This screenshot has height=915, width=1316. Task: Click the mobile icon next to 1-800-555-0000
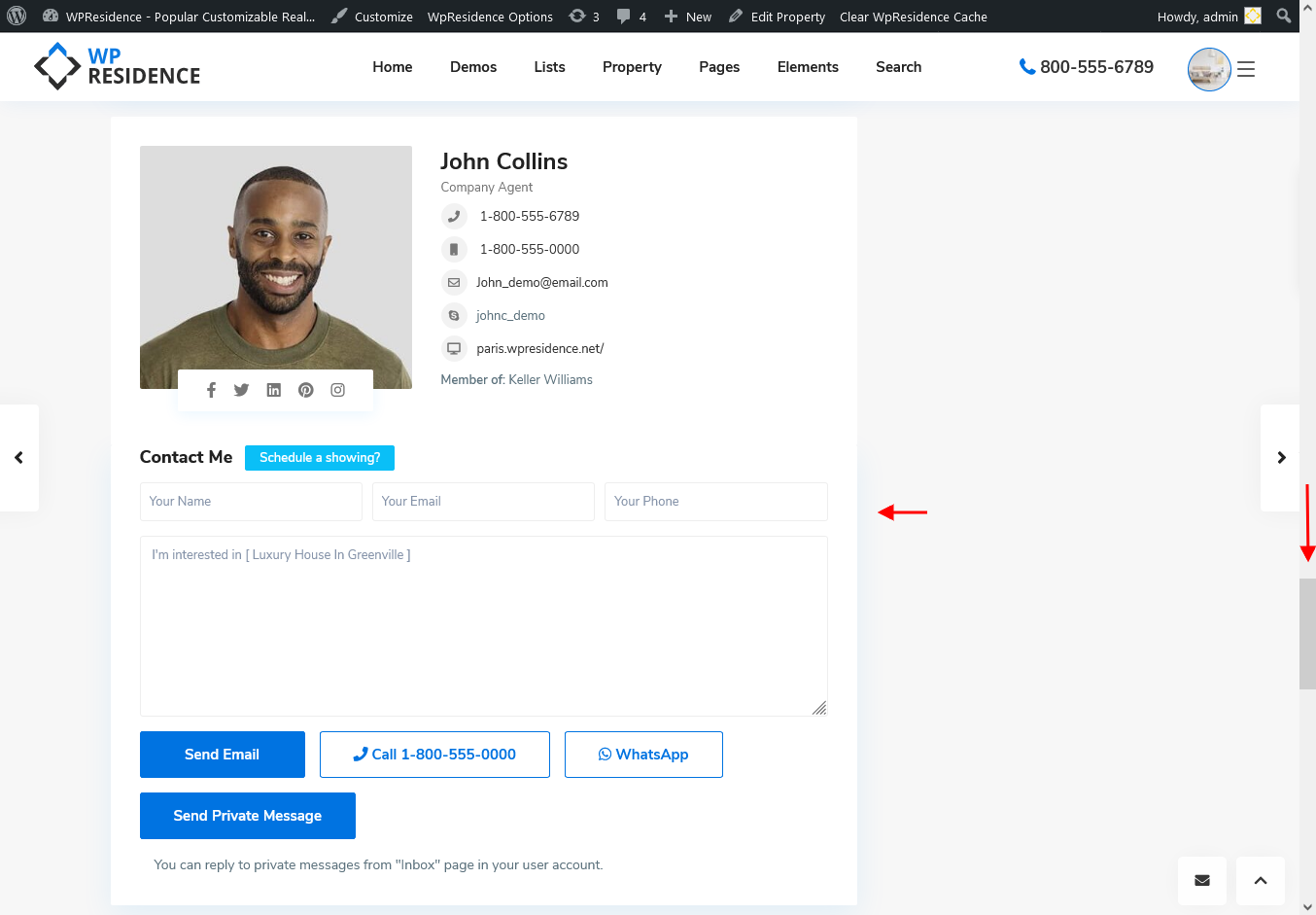[x=454, y=249]
